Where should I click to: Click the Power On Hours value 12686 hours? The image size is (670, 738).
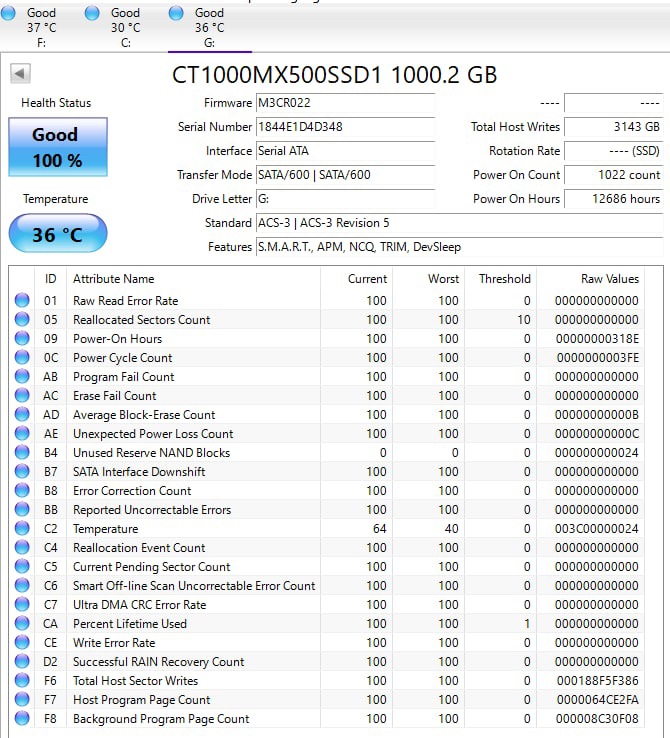tap(614, 199)
